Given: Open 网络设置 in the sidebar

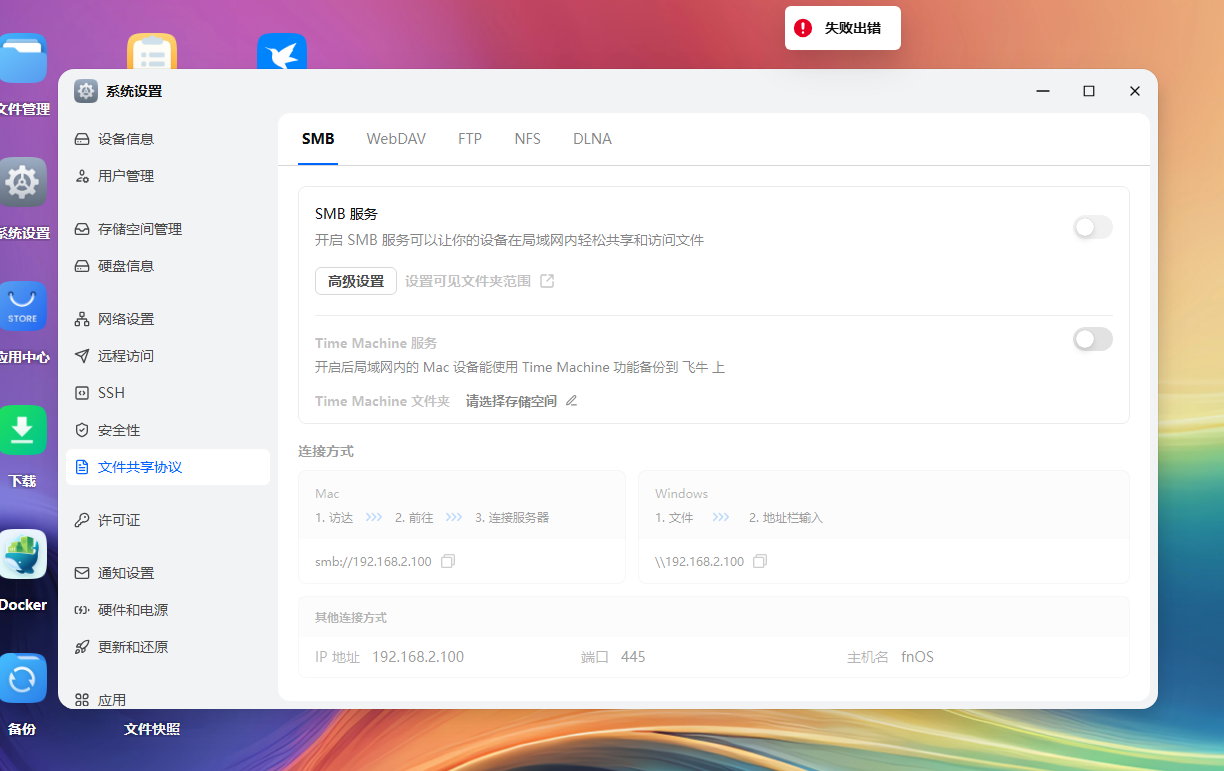Looking at the screenshot, I should click(x=128, y=318).
